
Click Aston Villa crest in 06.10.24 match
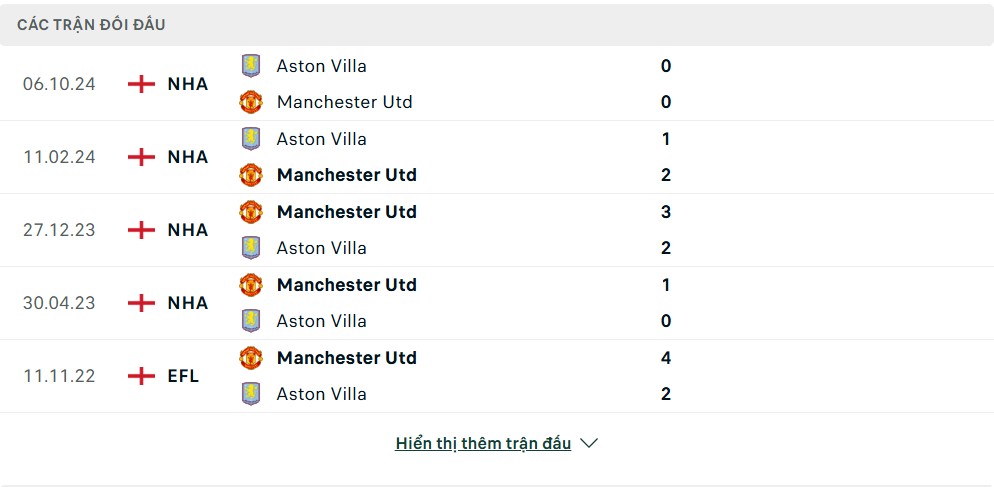coord(251,66)
